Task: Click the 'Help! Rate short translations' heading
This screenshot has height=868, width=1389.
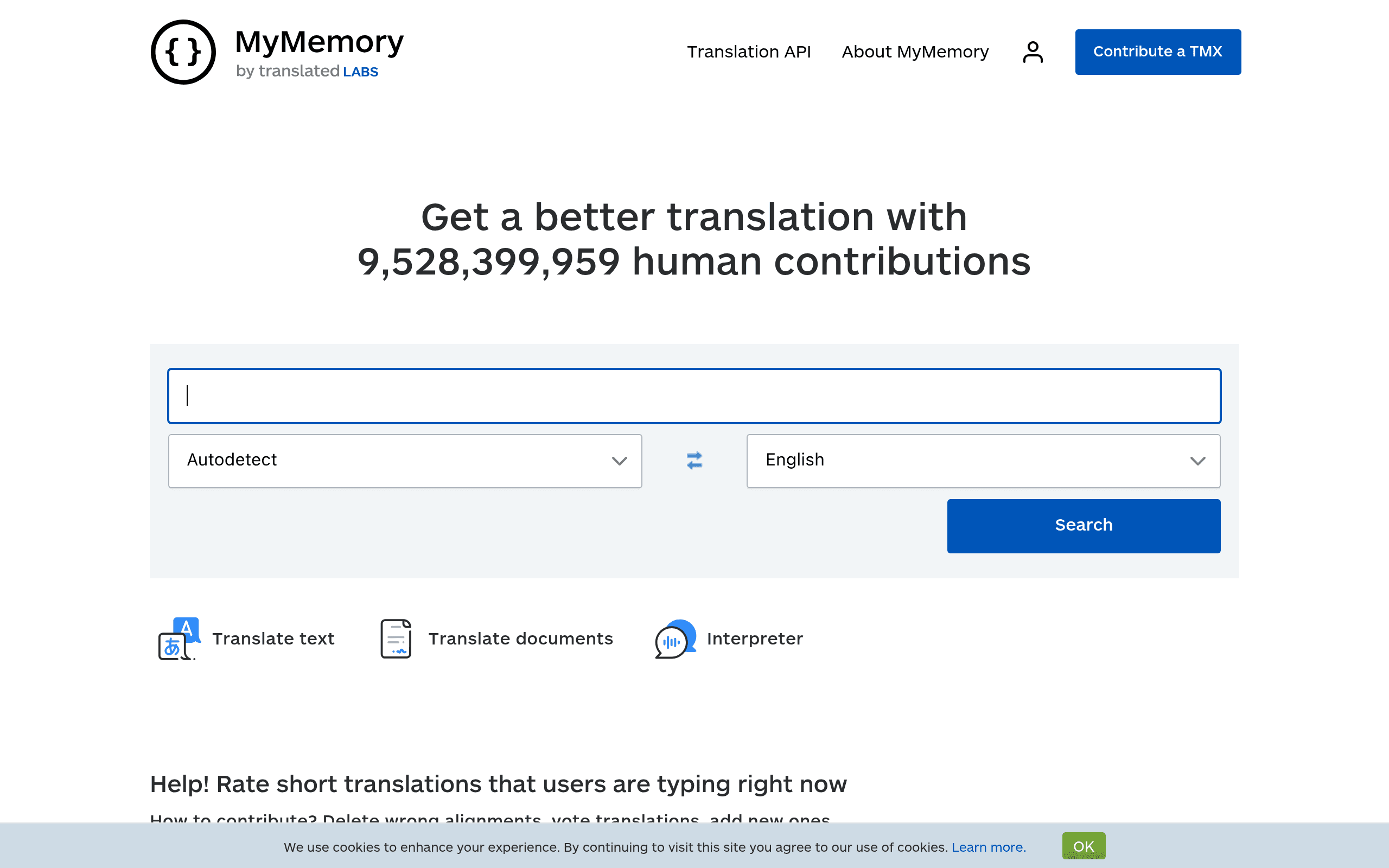Action: 498,784
